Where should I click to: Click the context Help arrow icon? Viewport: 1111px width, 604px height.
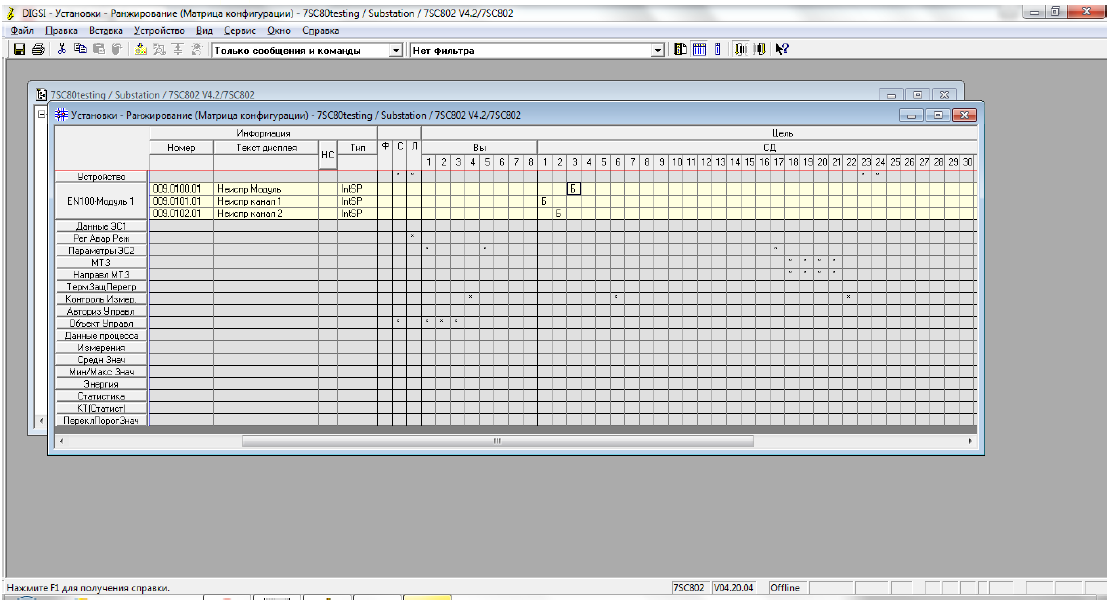[783, 49]
